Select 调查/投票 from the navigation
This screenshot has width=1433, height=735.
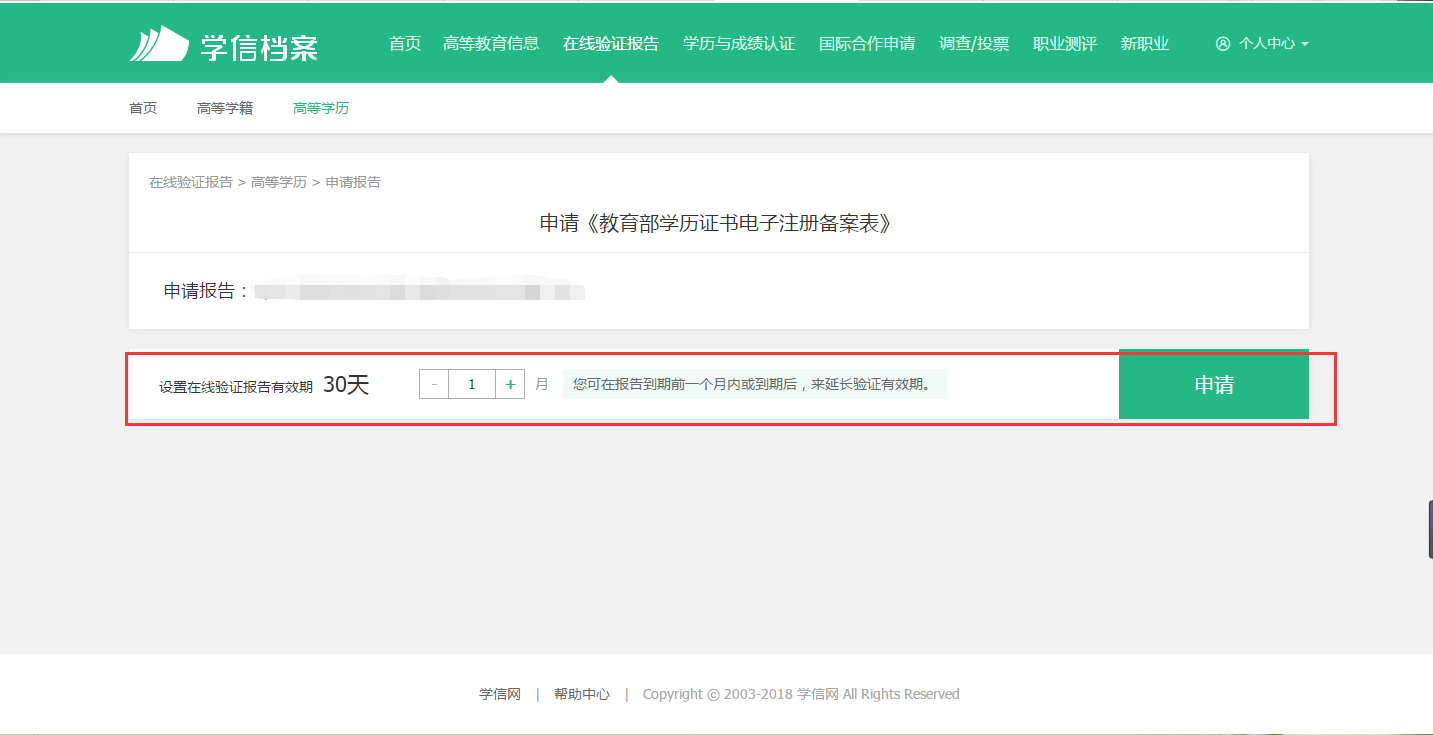(x=975, y=43)
